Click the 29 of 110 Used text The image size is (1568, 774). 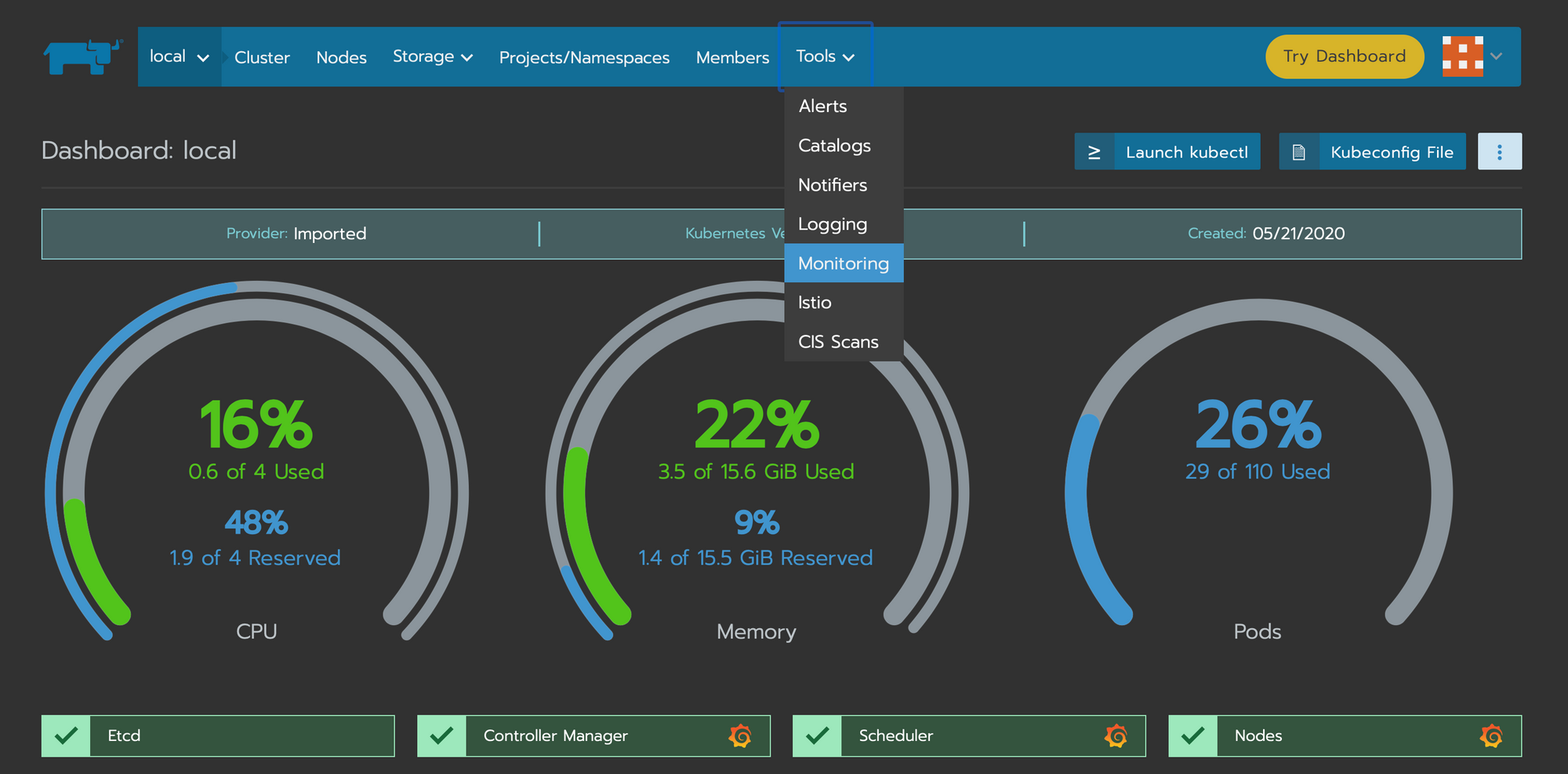click(x=1258, y=471)
